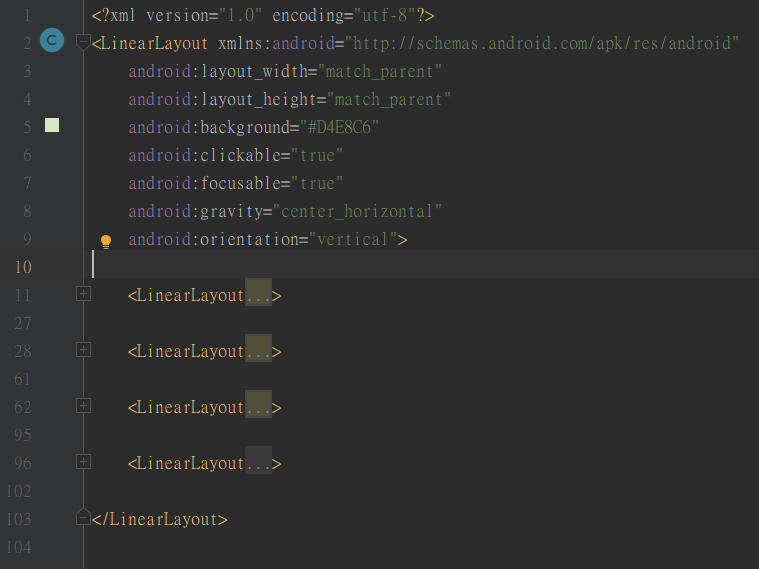Collapse the fold marker at closing tag on line 103
This screenshot has width=759, height=569.
83,517
